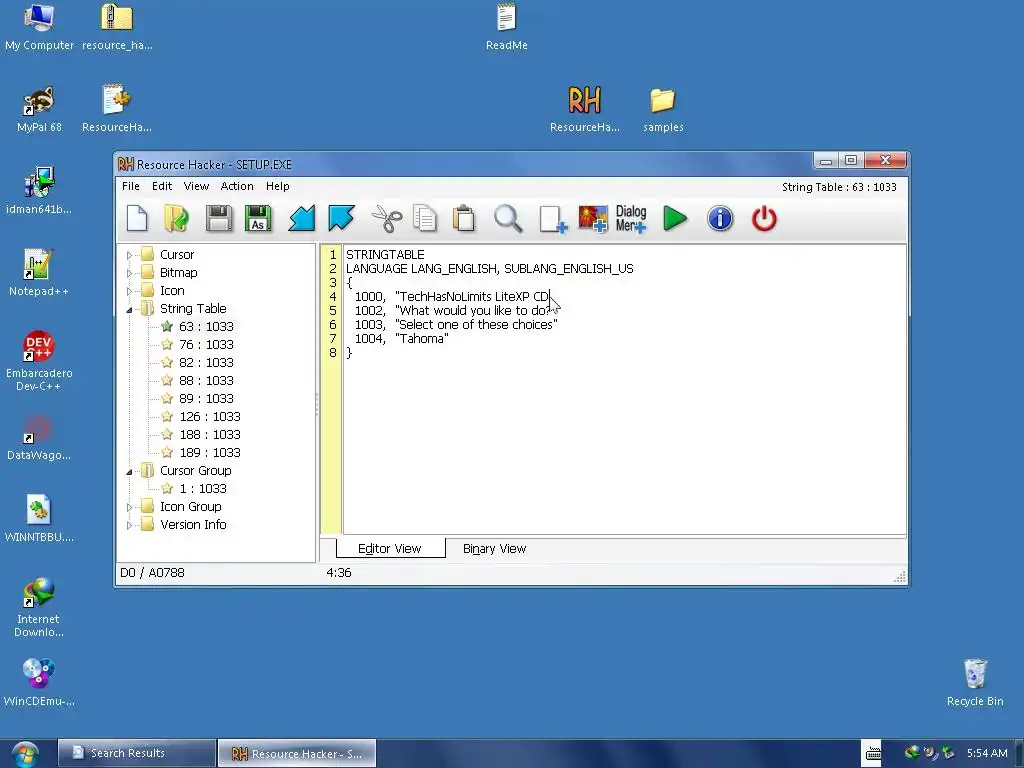
Task: Compile script with the green play icon
Action: tap(675, 218)
